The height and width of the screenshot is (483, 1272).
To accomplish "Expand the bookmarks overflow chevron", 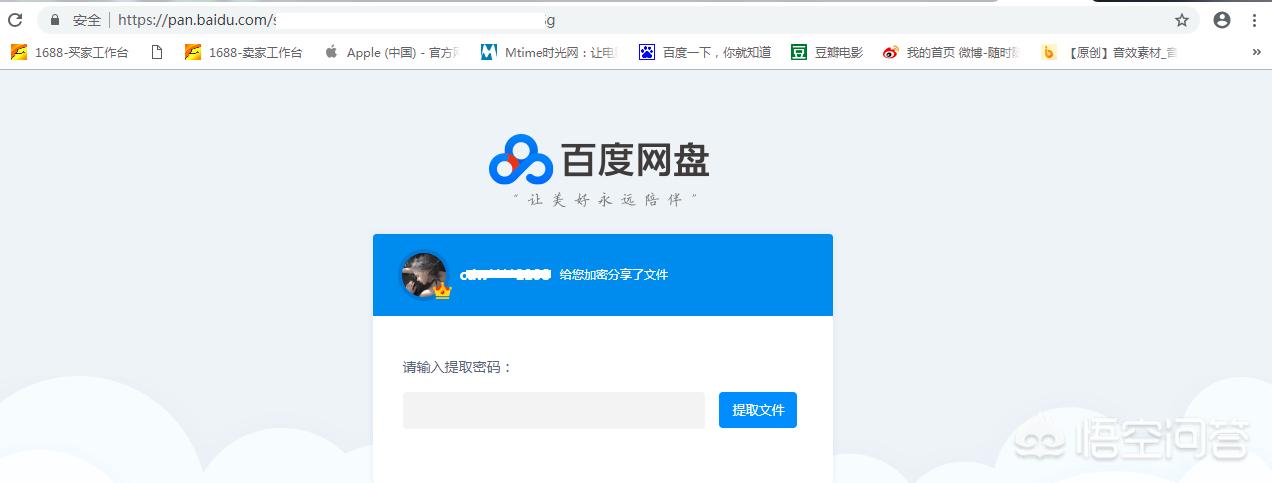I will click(1256, 52).
